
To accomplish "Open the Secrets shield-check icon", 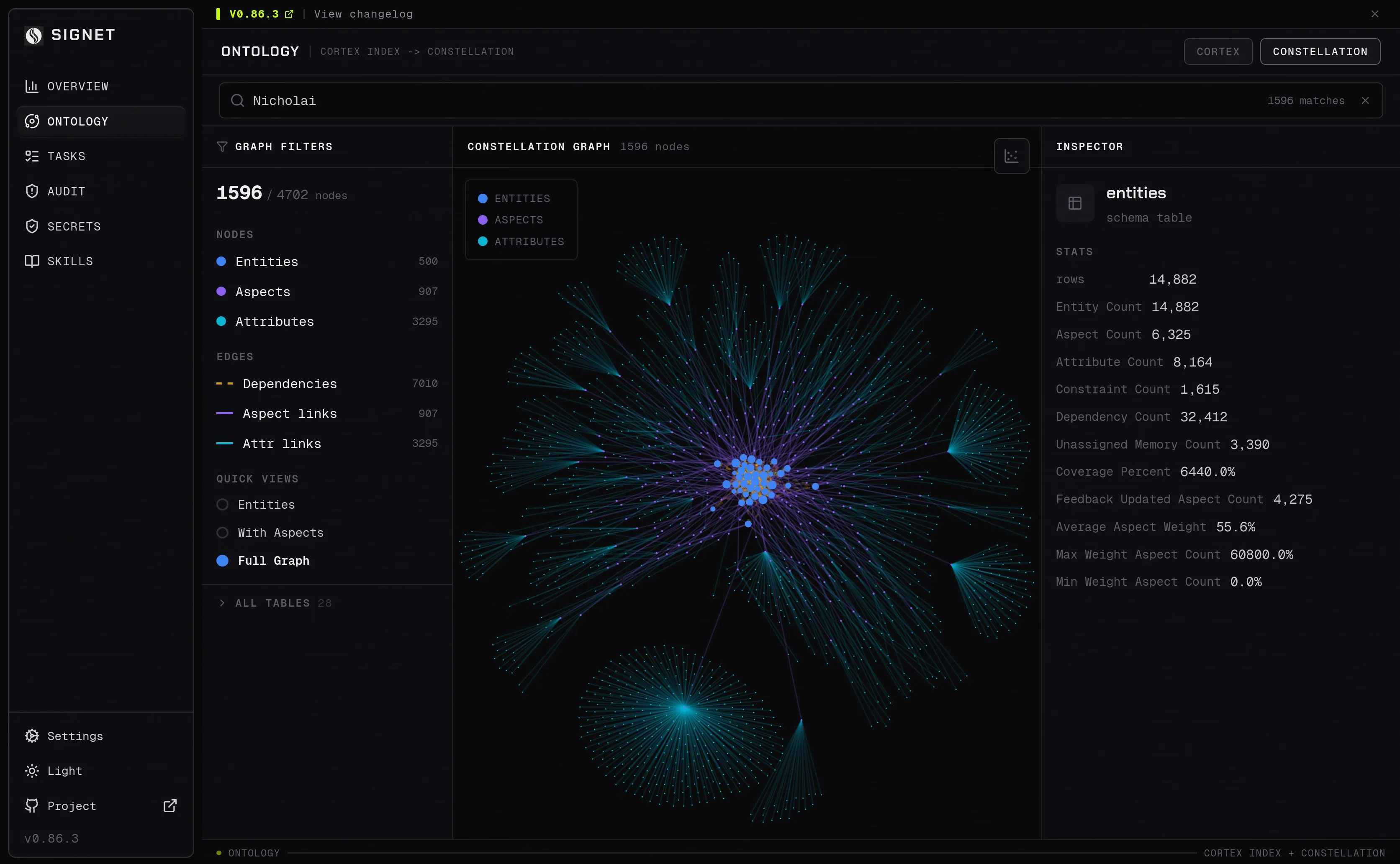I will point(32,226).
